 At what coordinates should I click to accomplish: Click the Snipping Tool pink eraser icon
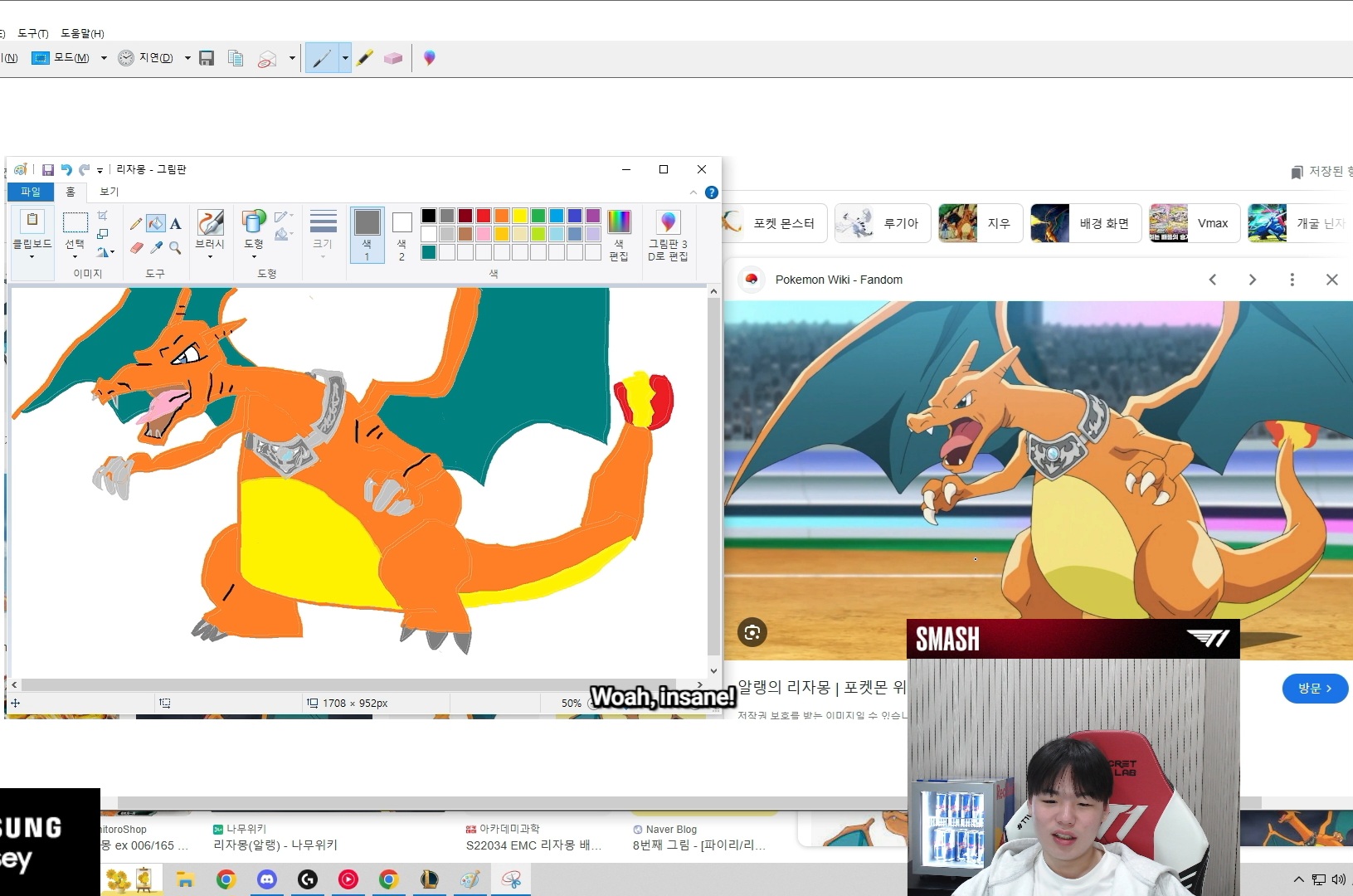393,58
